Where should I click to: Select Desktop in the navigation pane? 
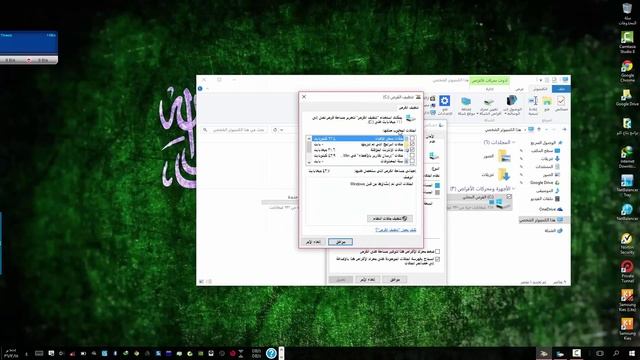pyautogui.click(x=545, y=151)
